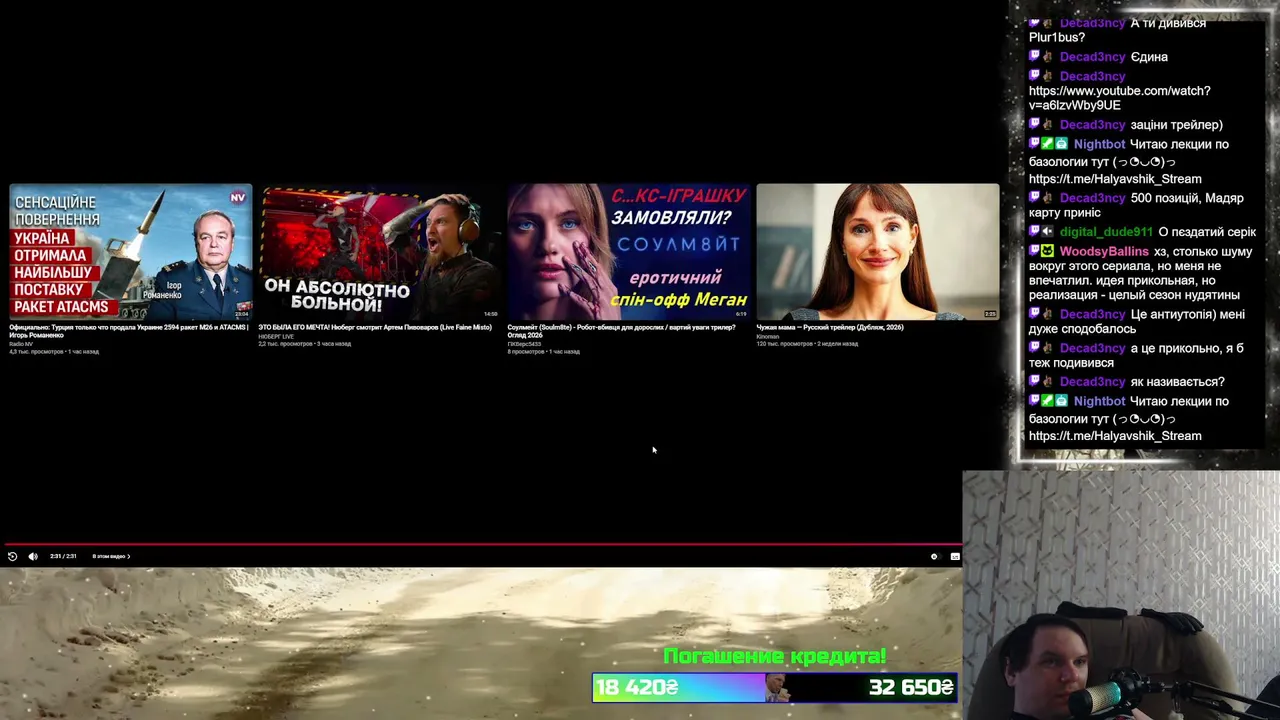Visit the Kinoman channel
This screenshot has width=1280, height=720.
pos(767,336)
